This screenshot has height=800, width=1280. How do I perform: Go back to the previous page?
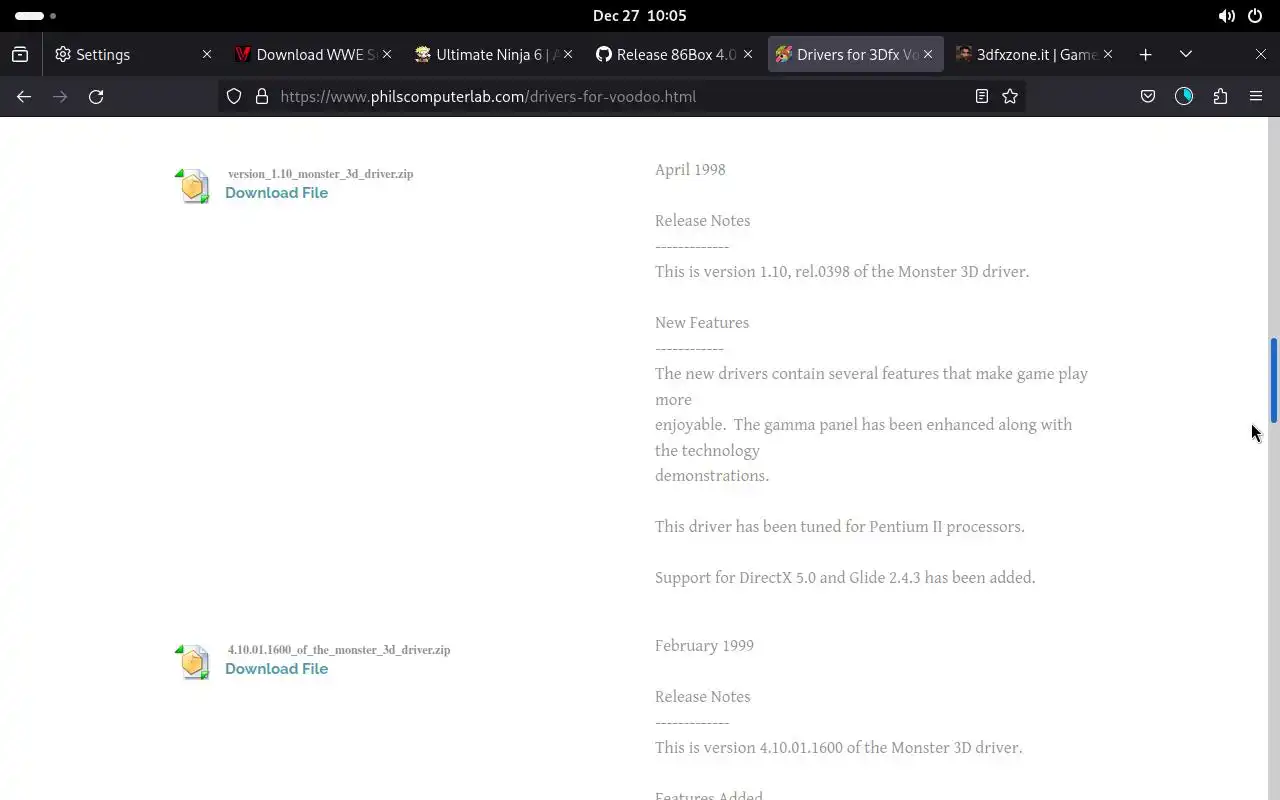click(24, 96)
